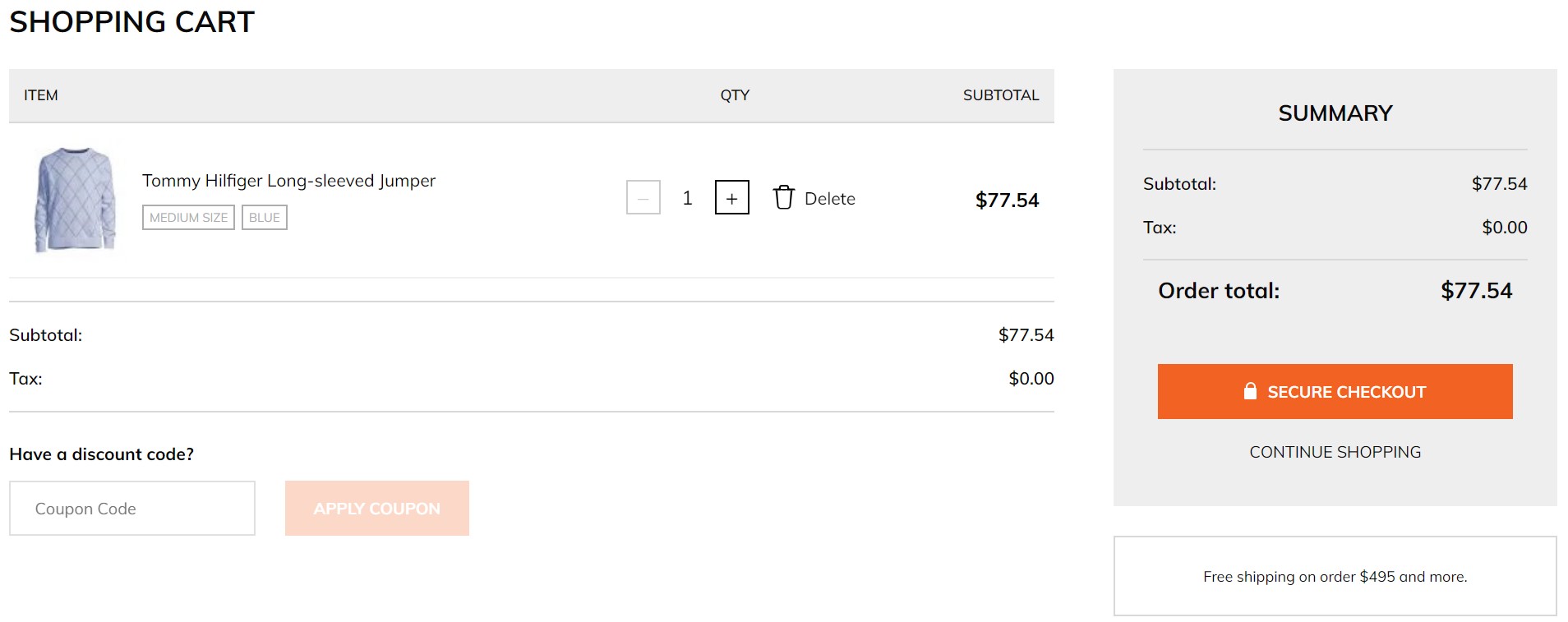
Task: Click the Delete text link
Action: [x=830, y=199]
